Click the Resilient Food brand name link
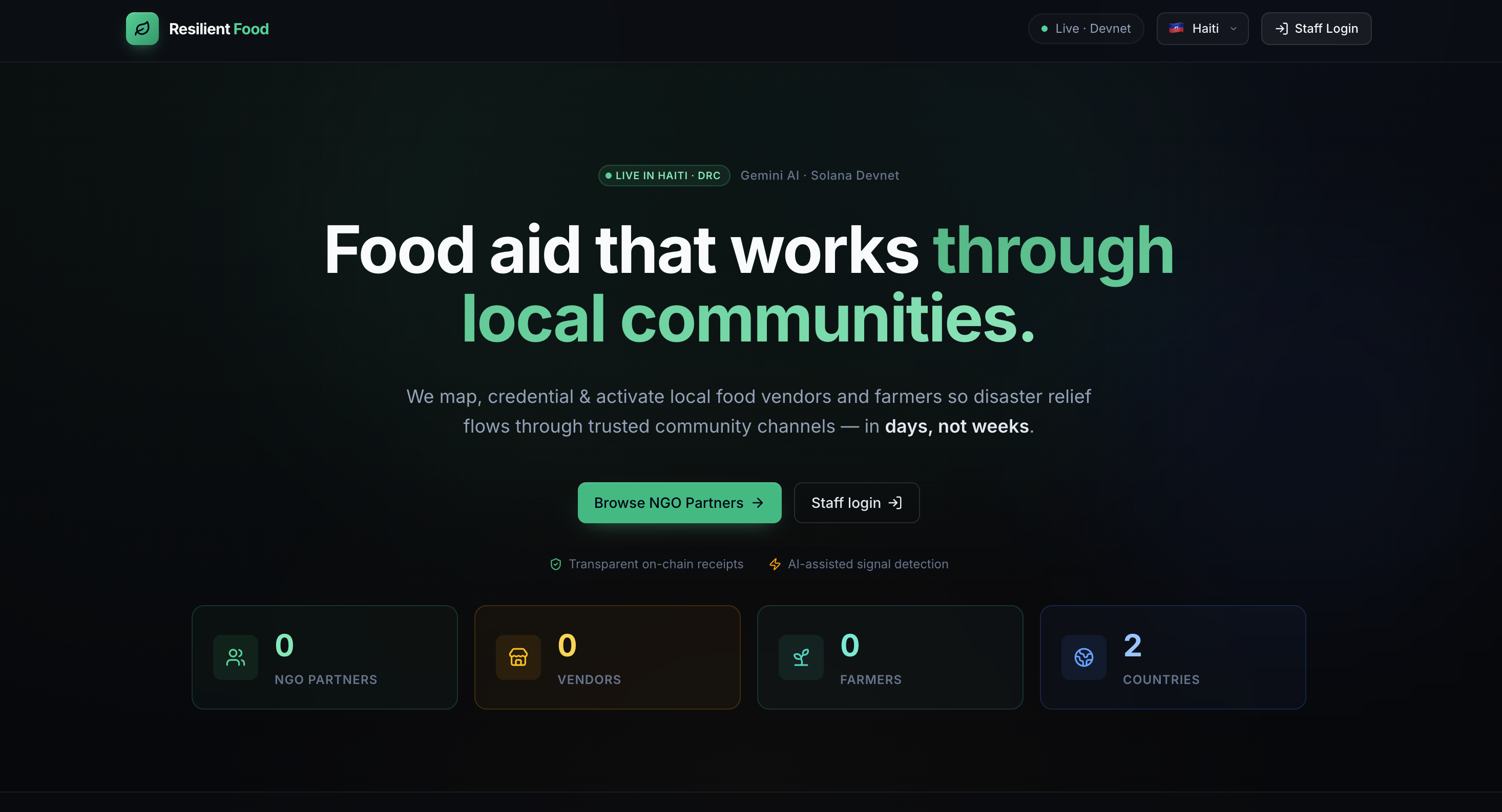 219,29
